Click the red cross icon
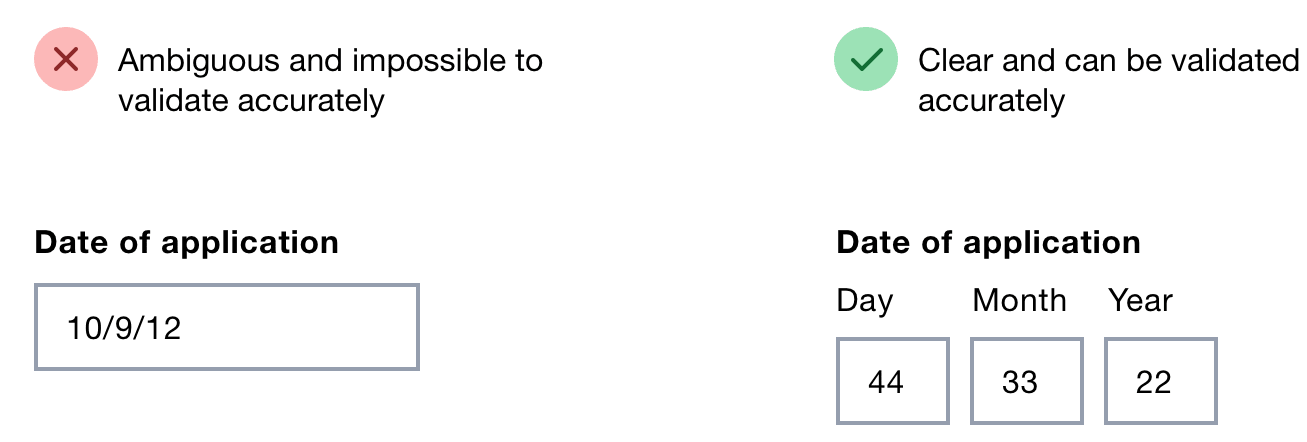The image size is (1307, 442). click(x=66, y=60)
